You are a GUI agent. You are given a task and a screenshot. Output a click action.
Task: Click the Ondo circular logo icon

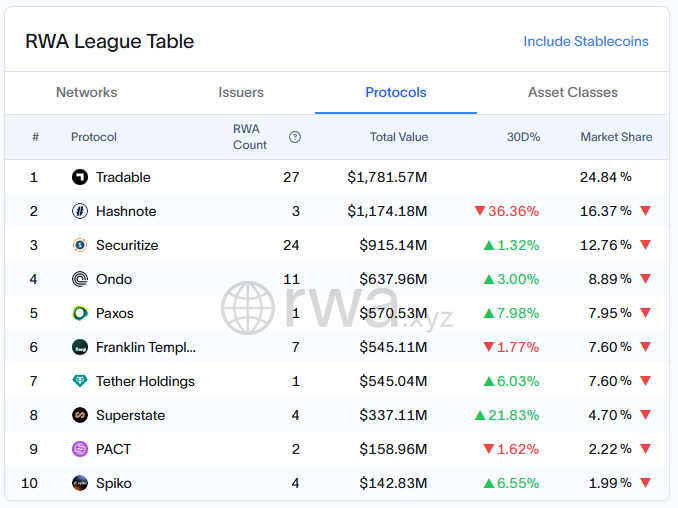tap(80, 279)
